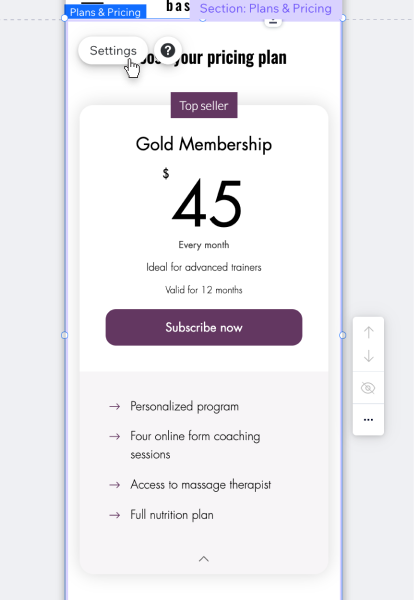Click the arrow bullet beside Full nutrition plan
This screenshot has height=600, width=414.
tap(115, 515)
